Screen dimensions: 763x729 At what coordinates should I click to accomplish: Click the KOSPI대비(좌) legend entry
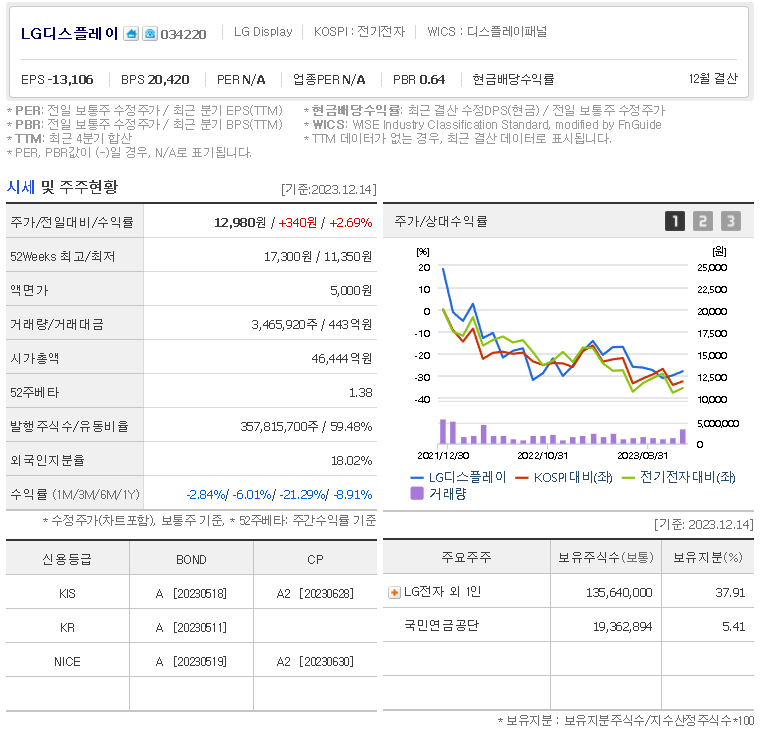(563, 477)
